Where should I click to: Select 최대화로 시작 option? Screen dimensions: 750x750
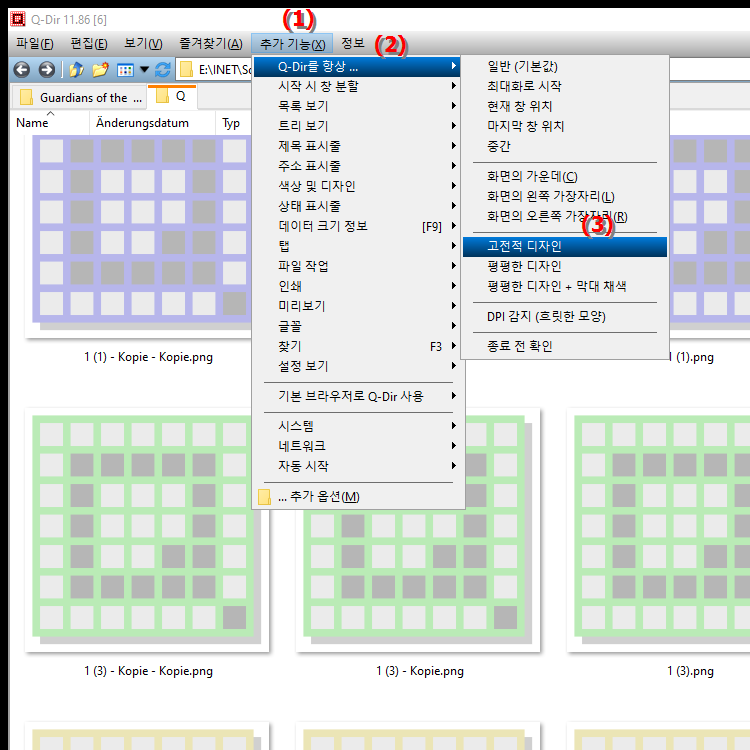point(565,86)
